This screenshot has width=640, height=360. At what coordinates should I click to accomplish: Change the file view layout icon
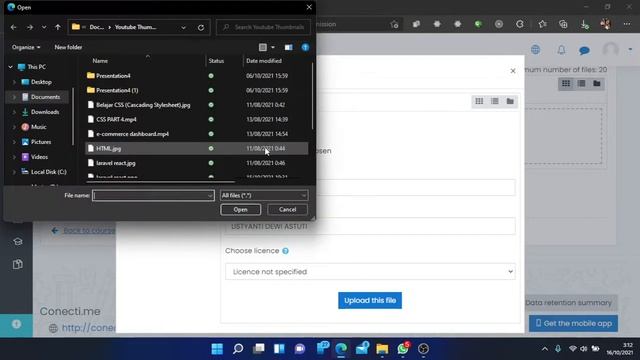pyautogui.click(x=263, y=47)
